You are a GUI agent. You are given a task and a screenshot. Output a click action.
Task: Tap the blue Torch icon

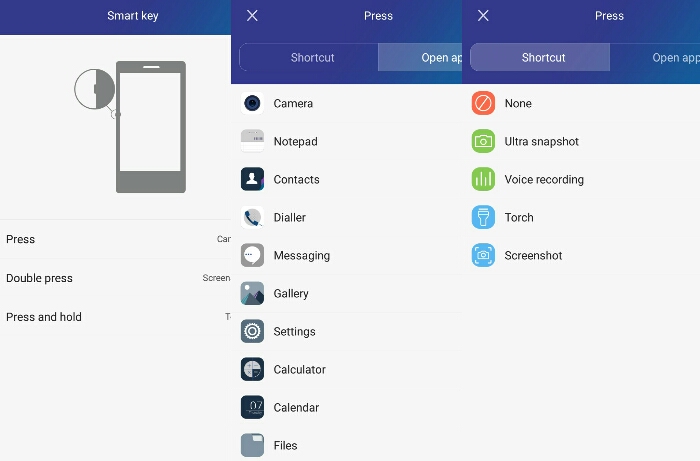[x=483, y=217]
